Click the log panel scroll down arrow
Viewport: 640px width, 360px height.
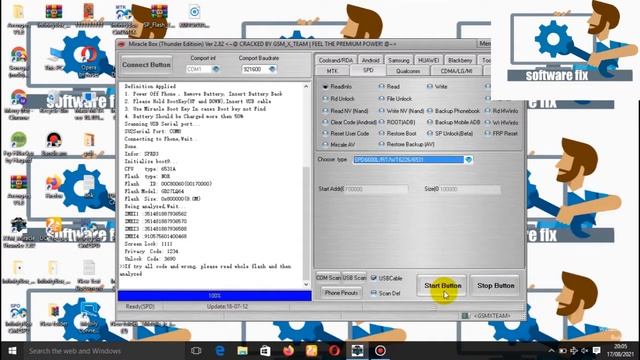point(306,284)
